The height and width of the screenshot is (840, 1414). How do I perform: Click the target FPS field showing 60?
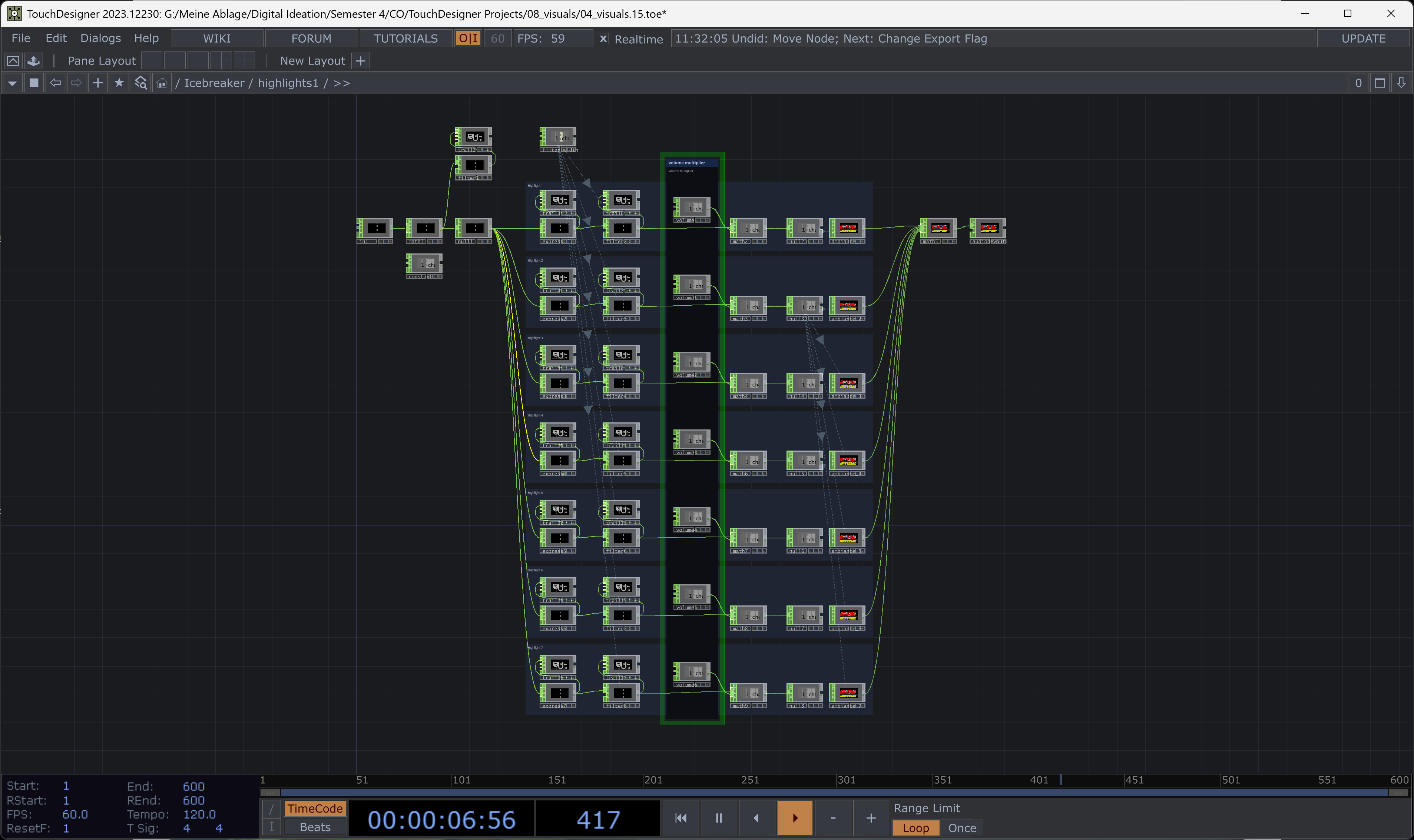pos(497,39)
